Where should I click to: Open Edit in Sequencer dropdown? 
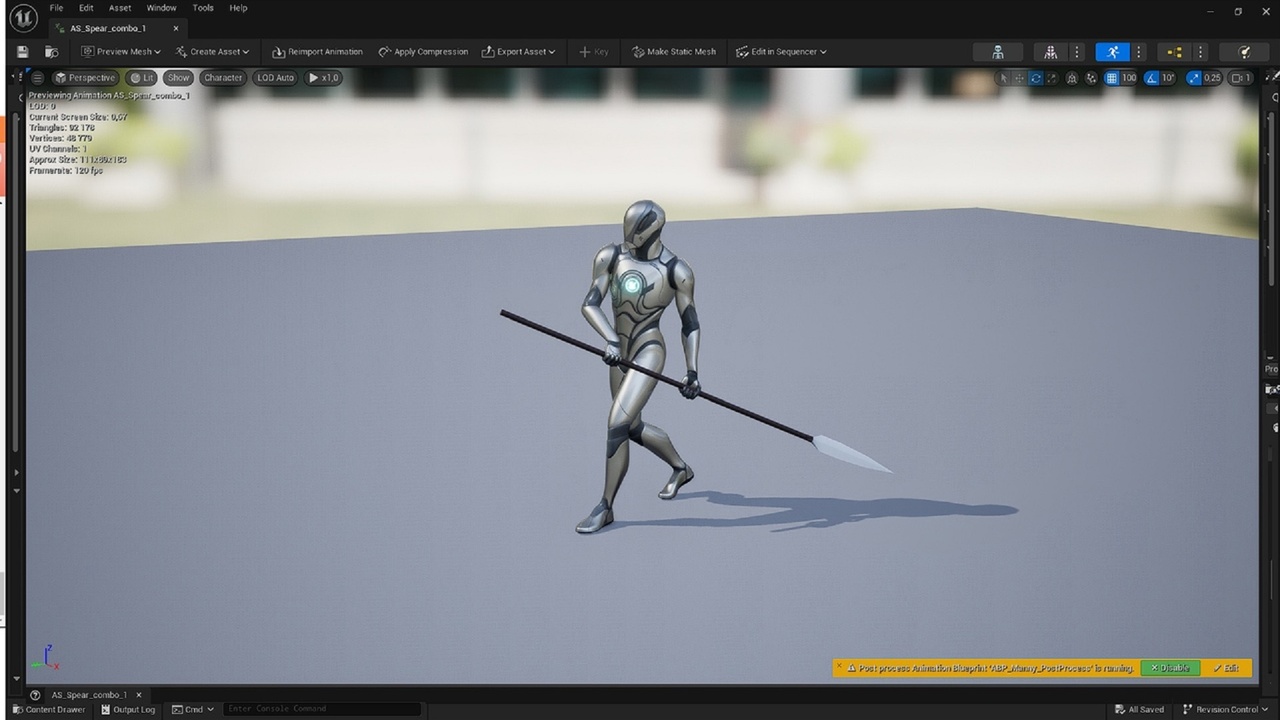[782, 52]
